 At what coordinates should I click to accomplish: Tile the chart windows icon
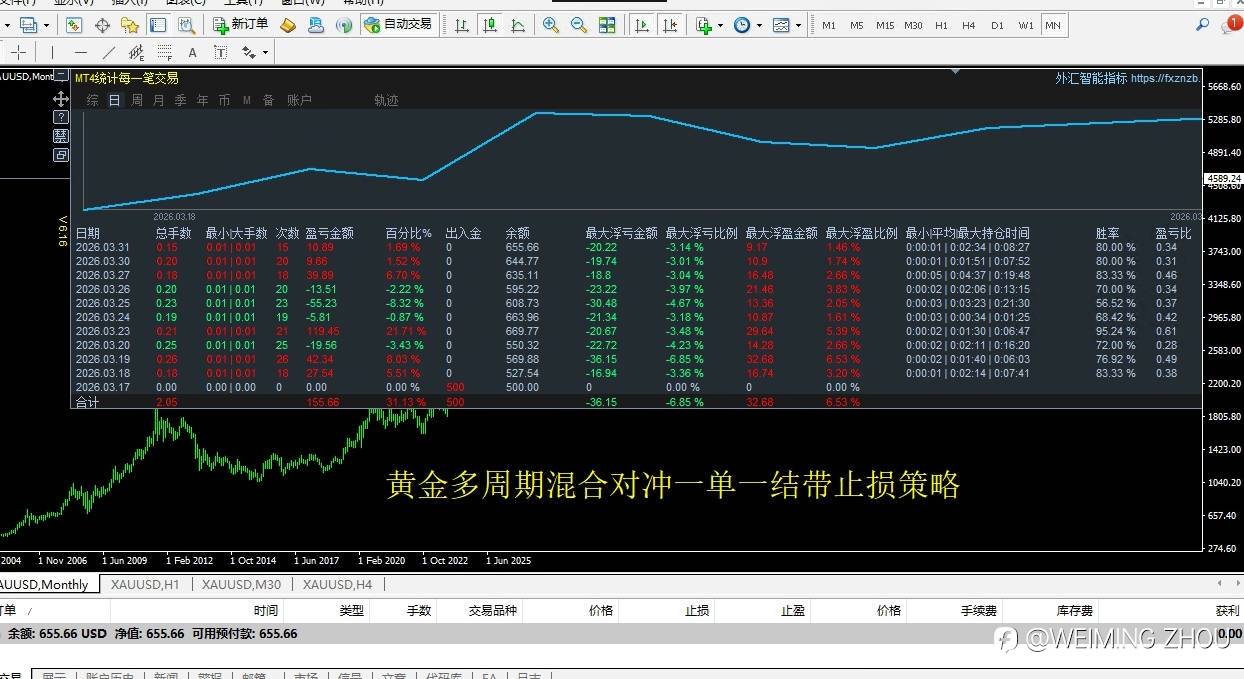click(607, 25)
